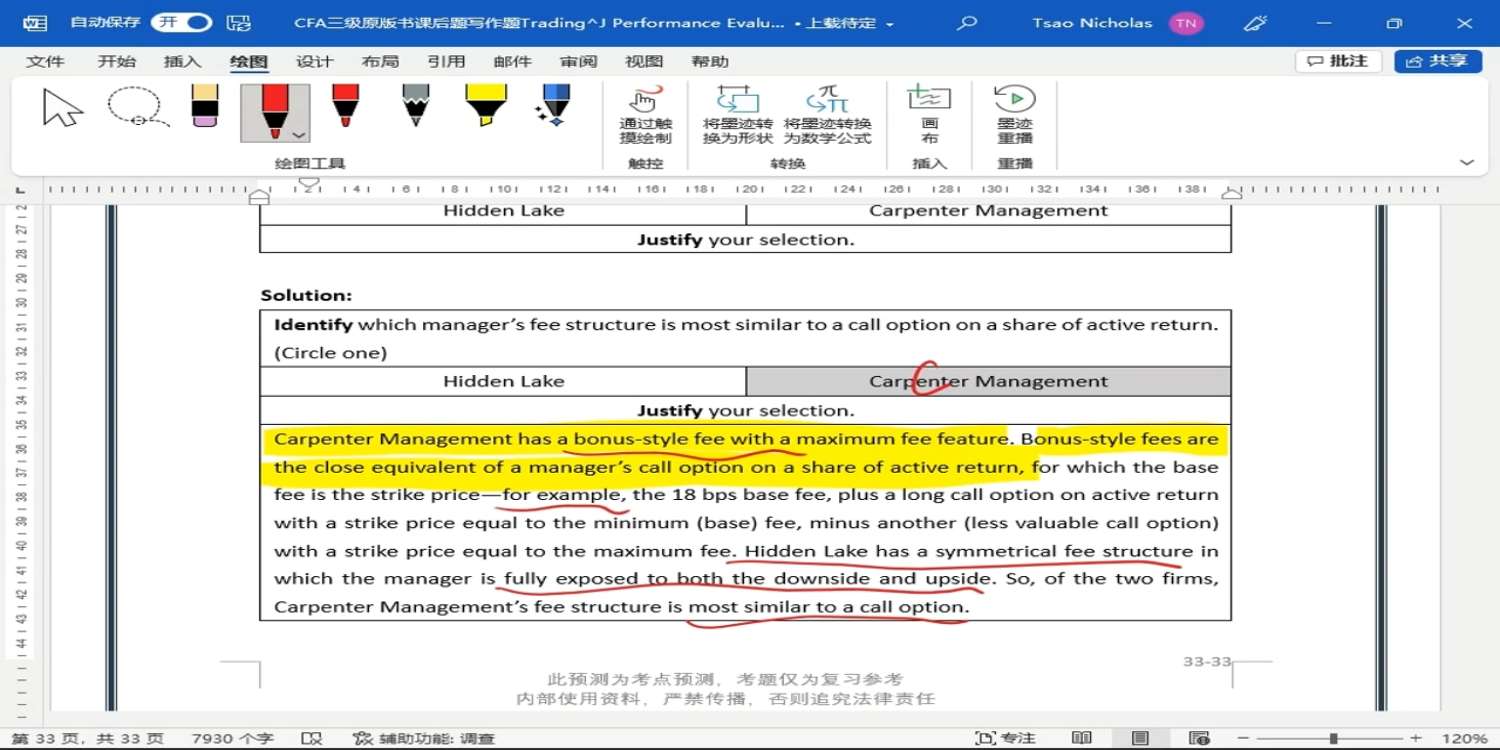Select the blue action pen
The height and width of the screenshot is (750, 1500).
pyautogui.click(x=553, y=106)
